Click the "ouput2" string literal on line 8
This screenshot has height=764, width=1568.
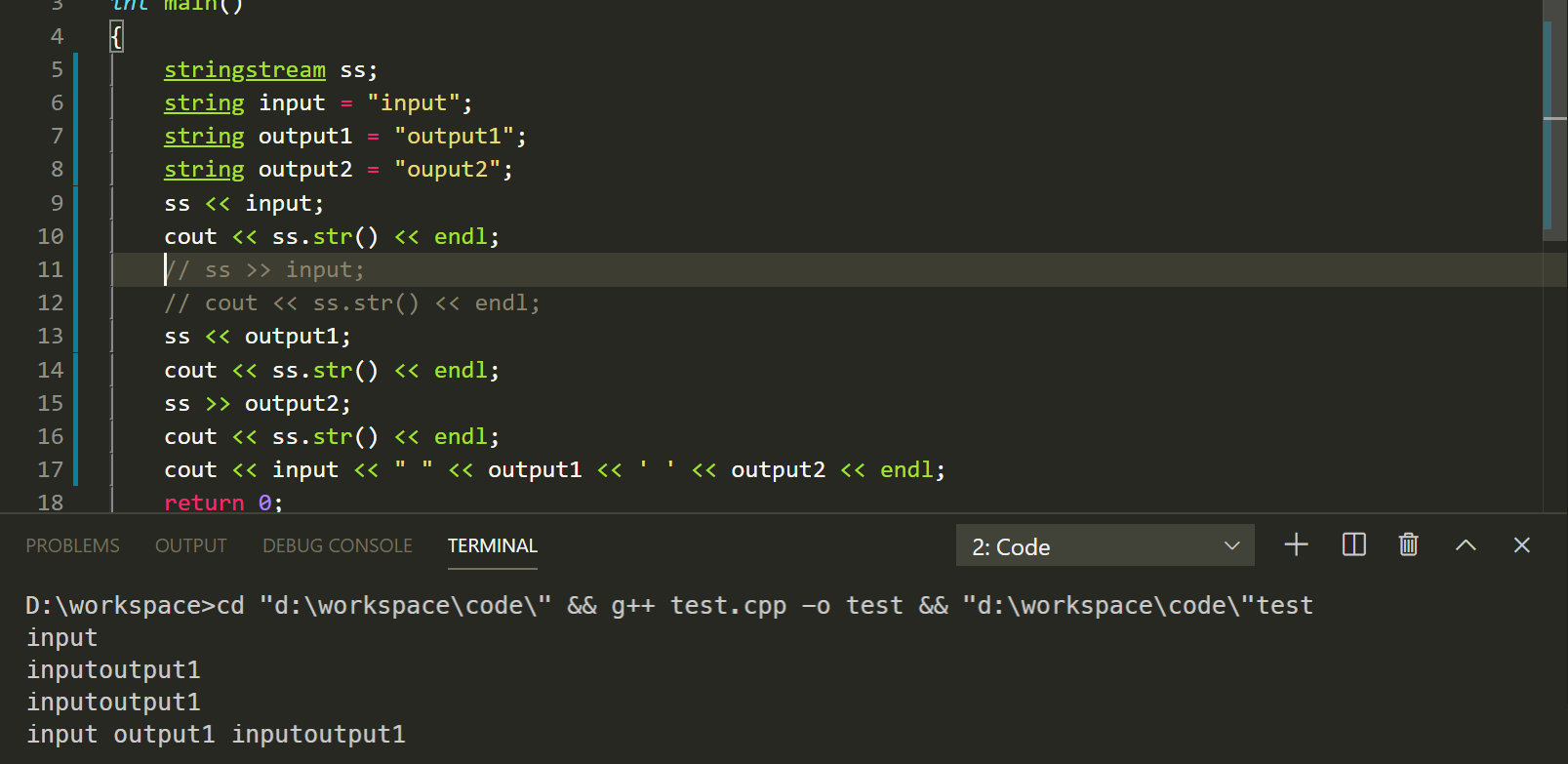coord(447,170)
